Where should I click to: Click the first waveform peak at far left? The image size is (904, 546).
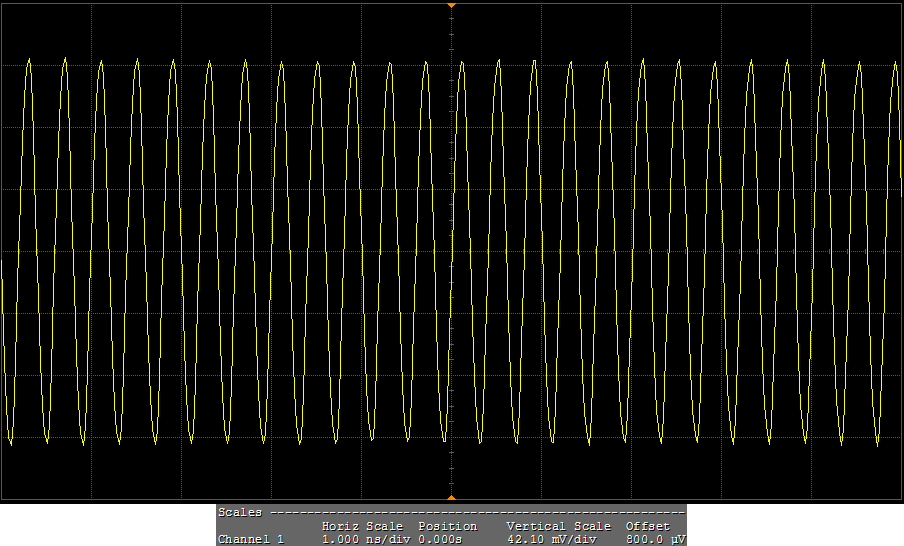tap(29, 60)
